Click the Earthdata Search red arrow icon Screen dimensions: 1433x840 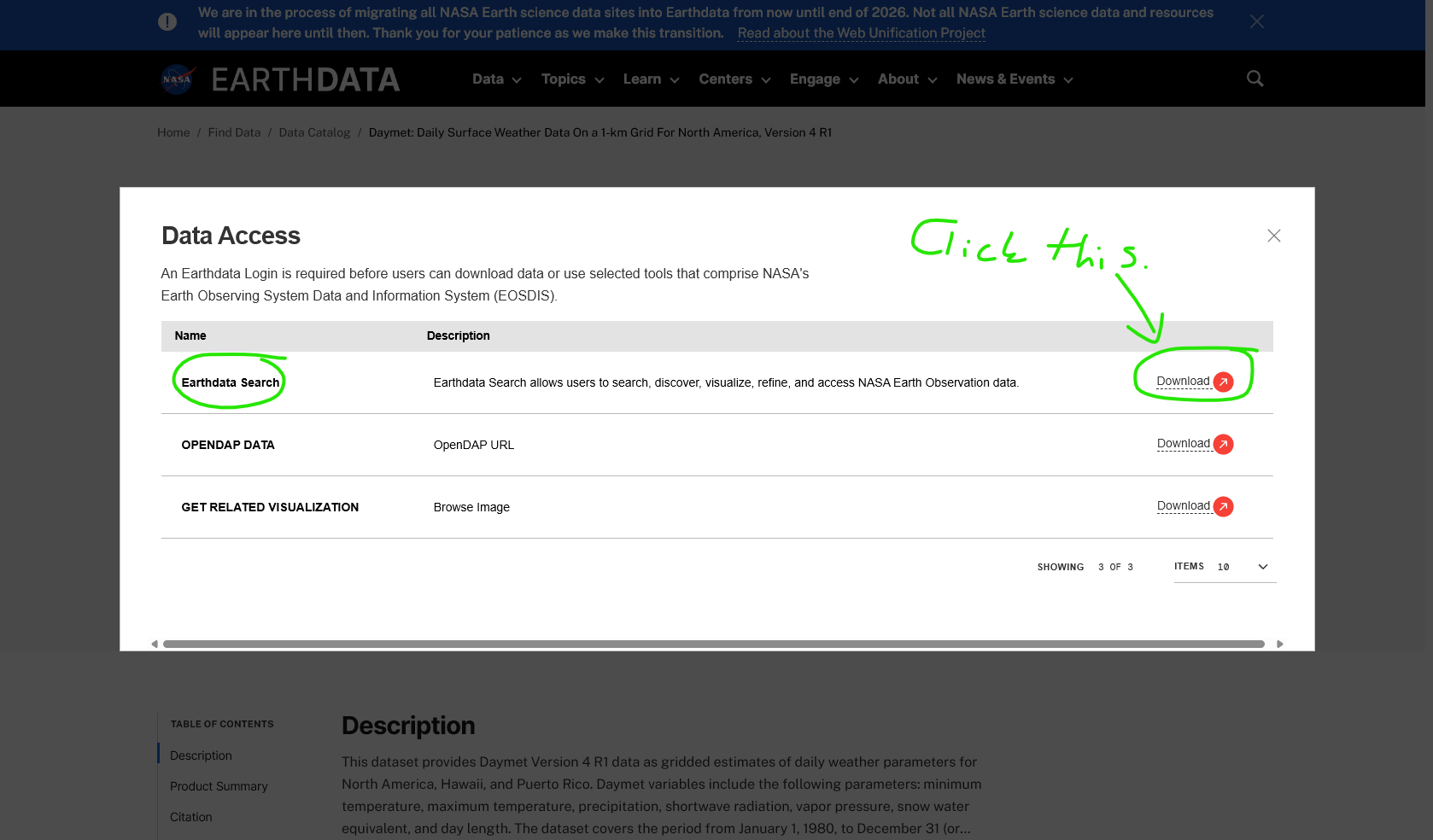[1223, 382]
